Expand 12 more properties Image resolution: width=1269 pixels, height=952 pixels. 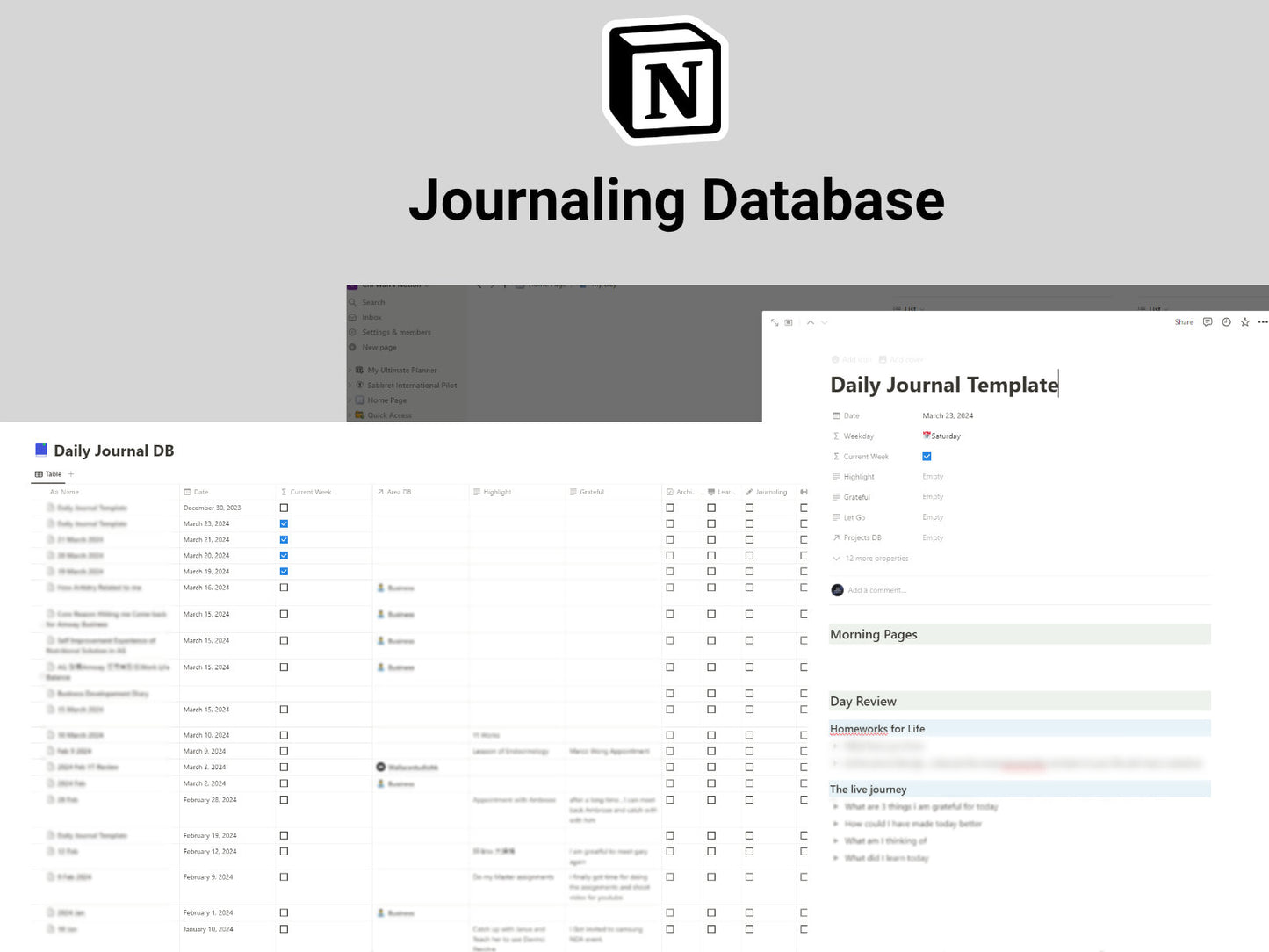pyautogui.click(x=870, y=559)
